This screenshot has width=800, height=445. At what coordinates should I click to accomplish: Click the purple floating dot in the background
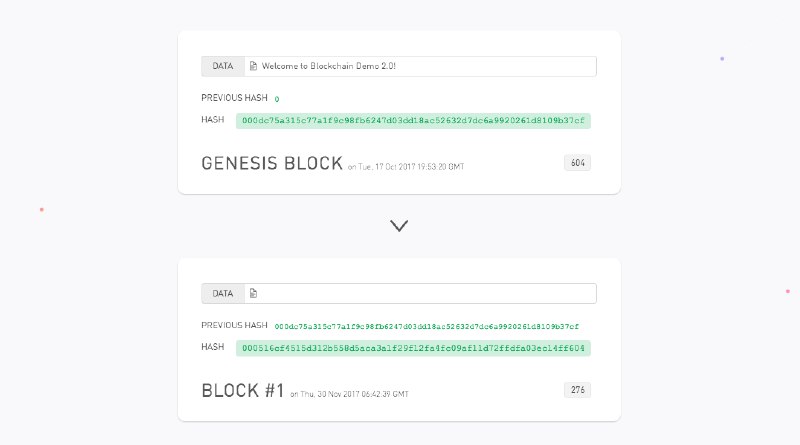(x=722, y=59)
